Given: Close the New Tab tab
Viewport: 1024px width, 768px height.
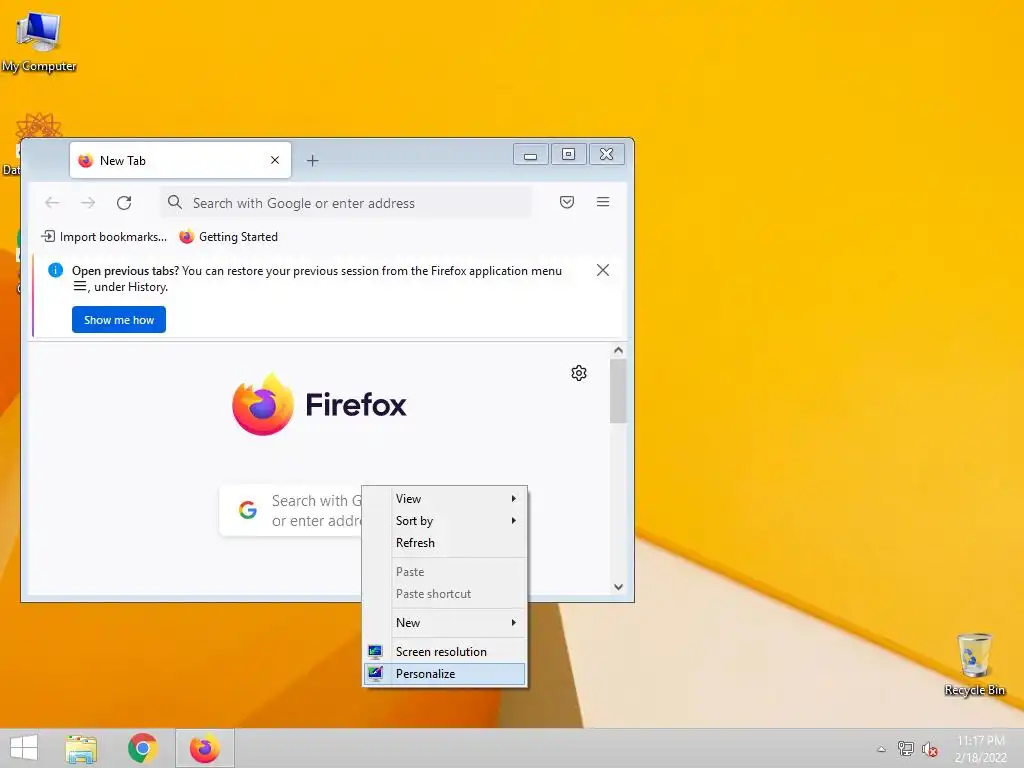Looking at the screenshot, I should [x=275, y=160].
